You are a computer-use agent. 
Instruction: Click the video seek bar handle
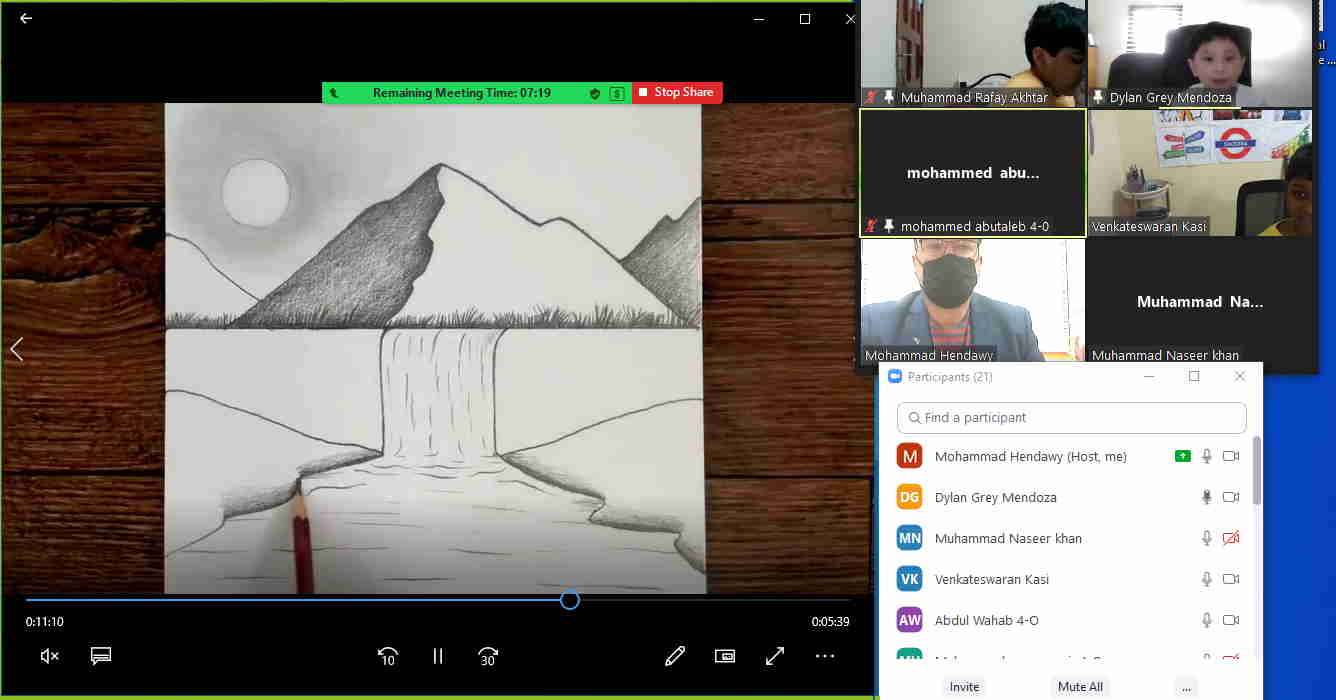point(569,600)
